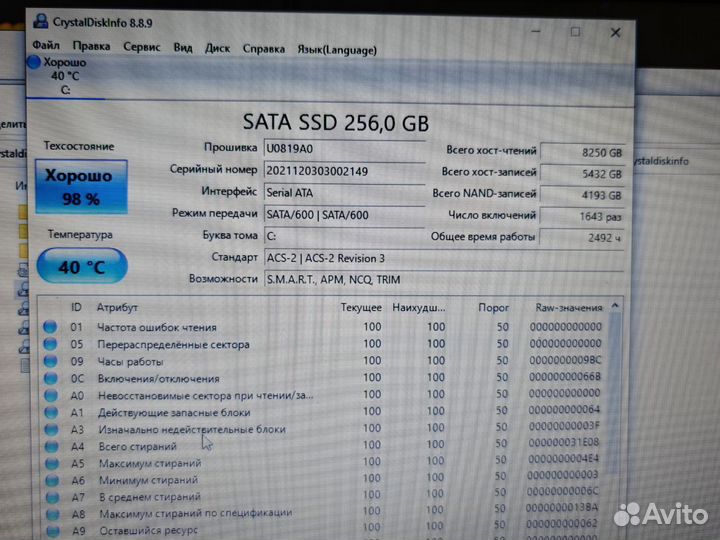Viewport: 720px width, 540px height.
Task: Click the status circle of attribute 01
Action: click(x=50, y=327)
